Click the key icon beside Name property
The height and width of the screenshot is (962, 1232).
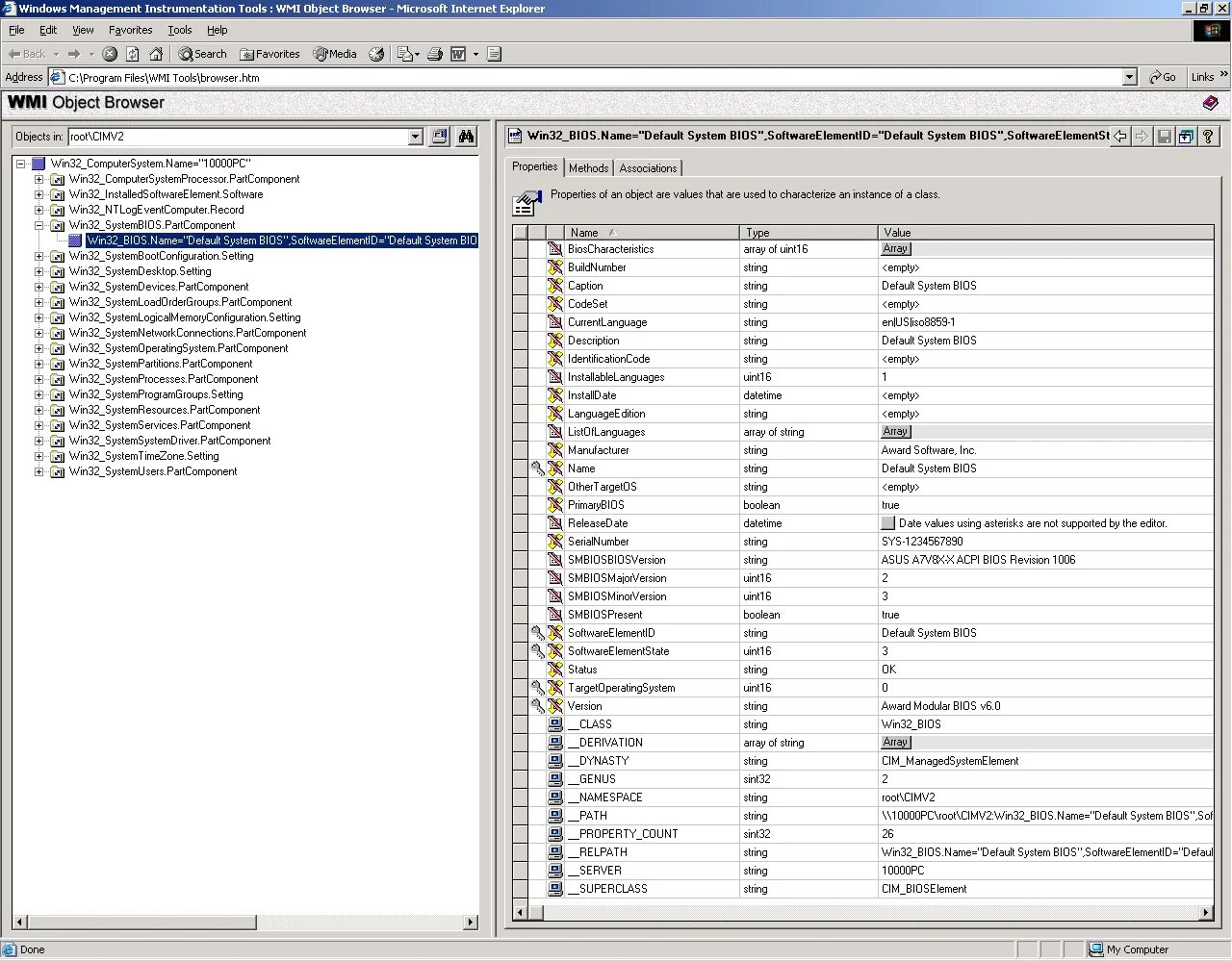[x=537, y=468]
